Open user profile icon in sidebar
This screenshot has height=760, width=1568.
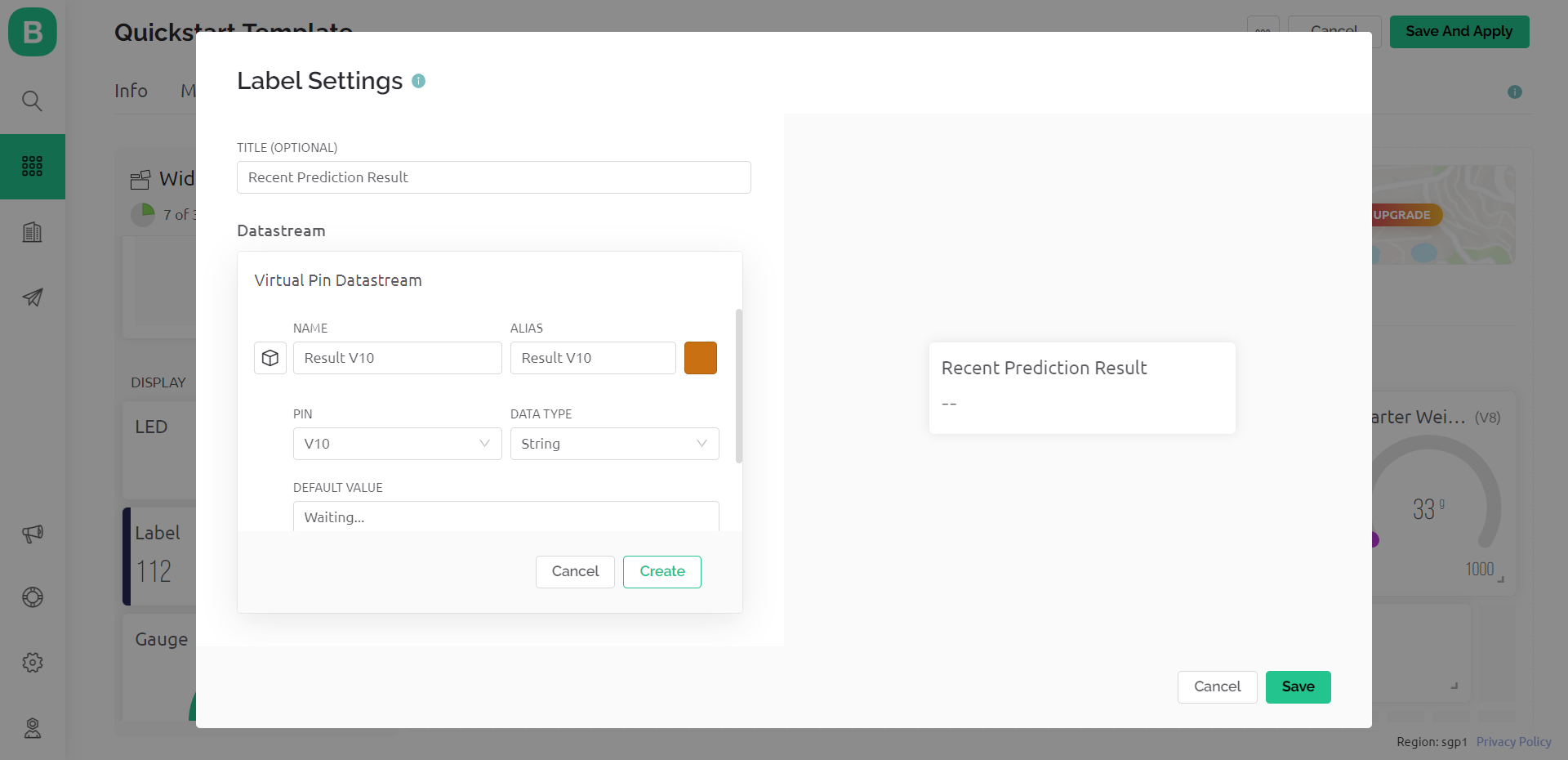tap(33, 728)
